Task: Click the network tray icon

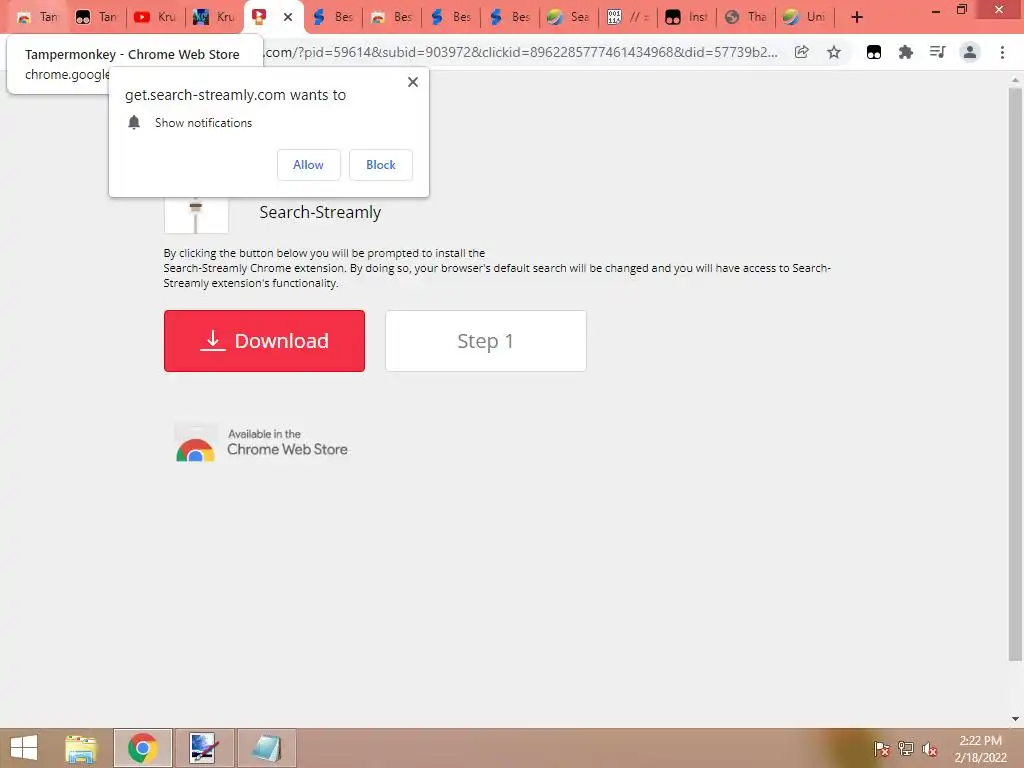Action: 906,749
